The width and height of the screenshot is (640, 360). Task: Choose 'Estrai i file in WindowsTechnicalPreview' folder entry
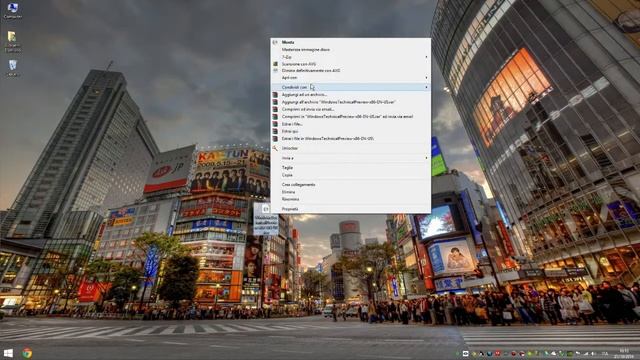click(x=351, y=139)
